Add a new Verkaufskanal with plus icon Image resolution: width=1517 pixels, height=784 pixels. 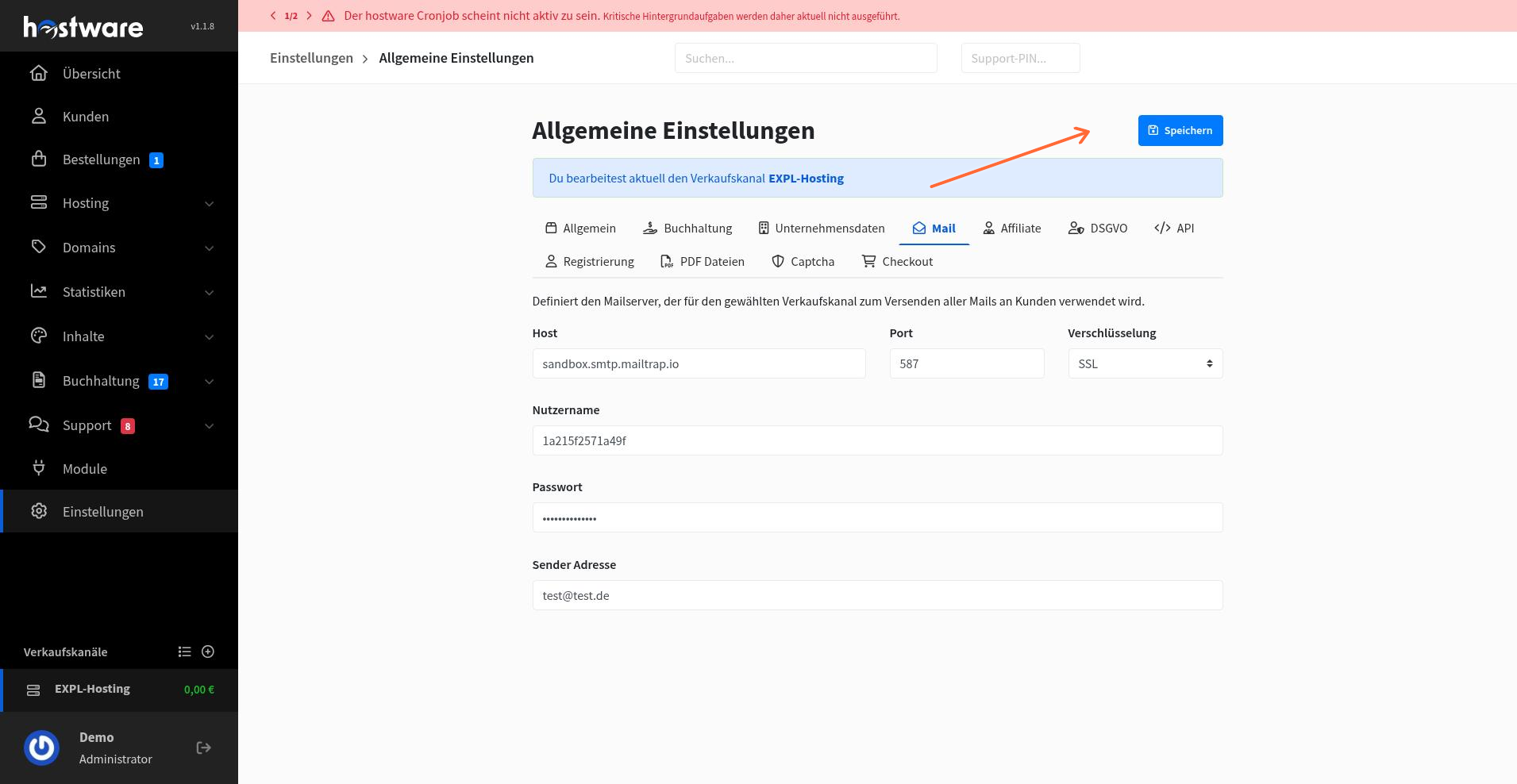[208, 651]
